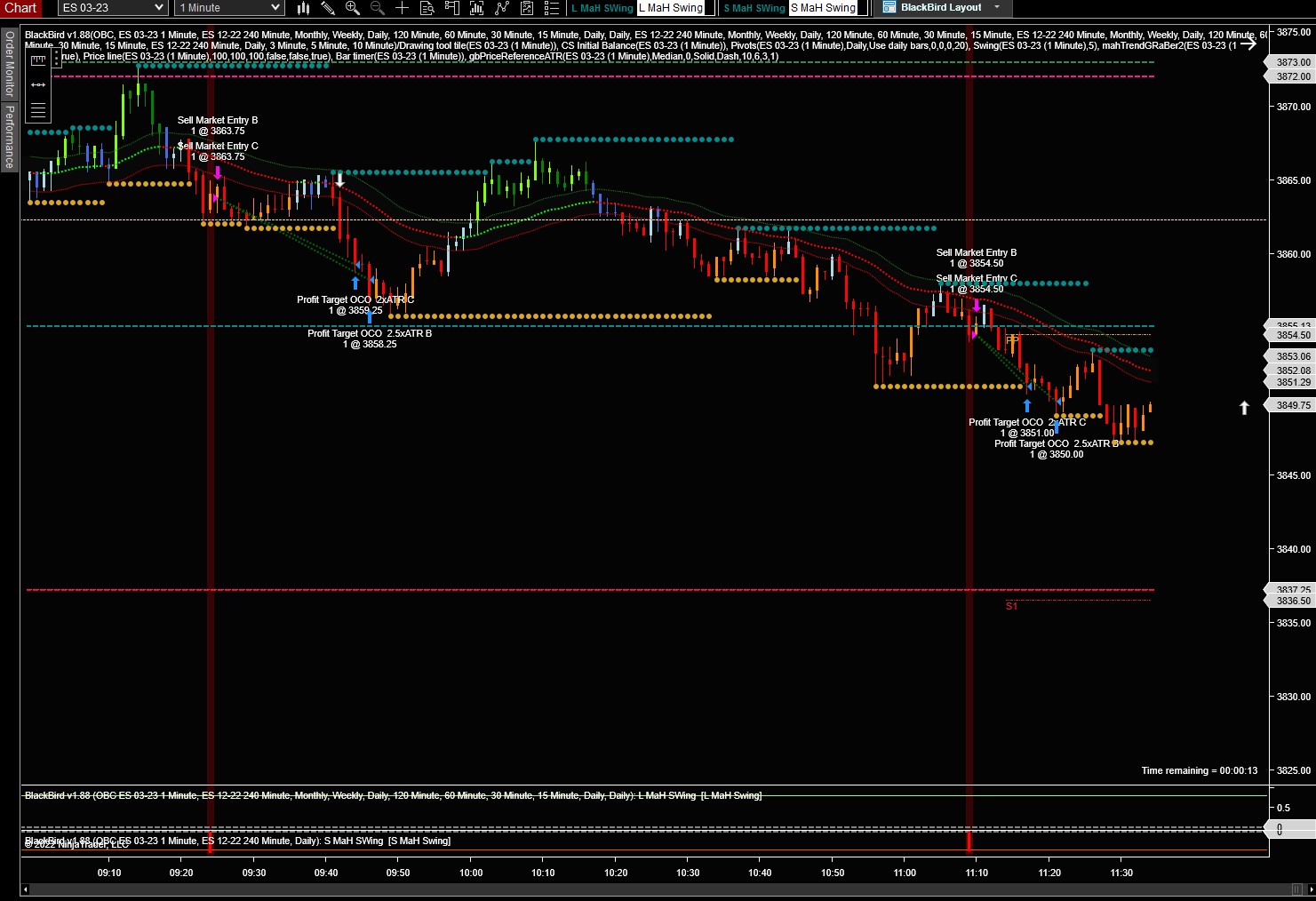Click the L MaH SWing panel title

click(393, 795)
